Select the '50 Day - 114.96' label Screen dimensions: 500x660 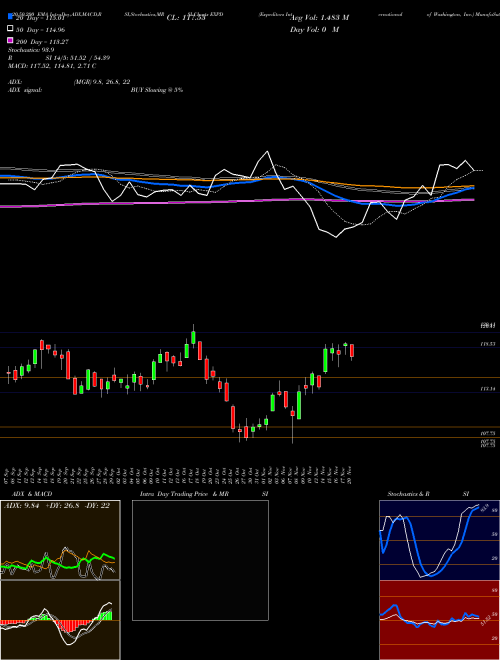coord(41,30)
